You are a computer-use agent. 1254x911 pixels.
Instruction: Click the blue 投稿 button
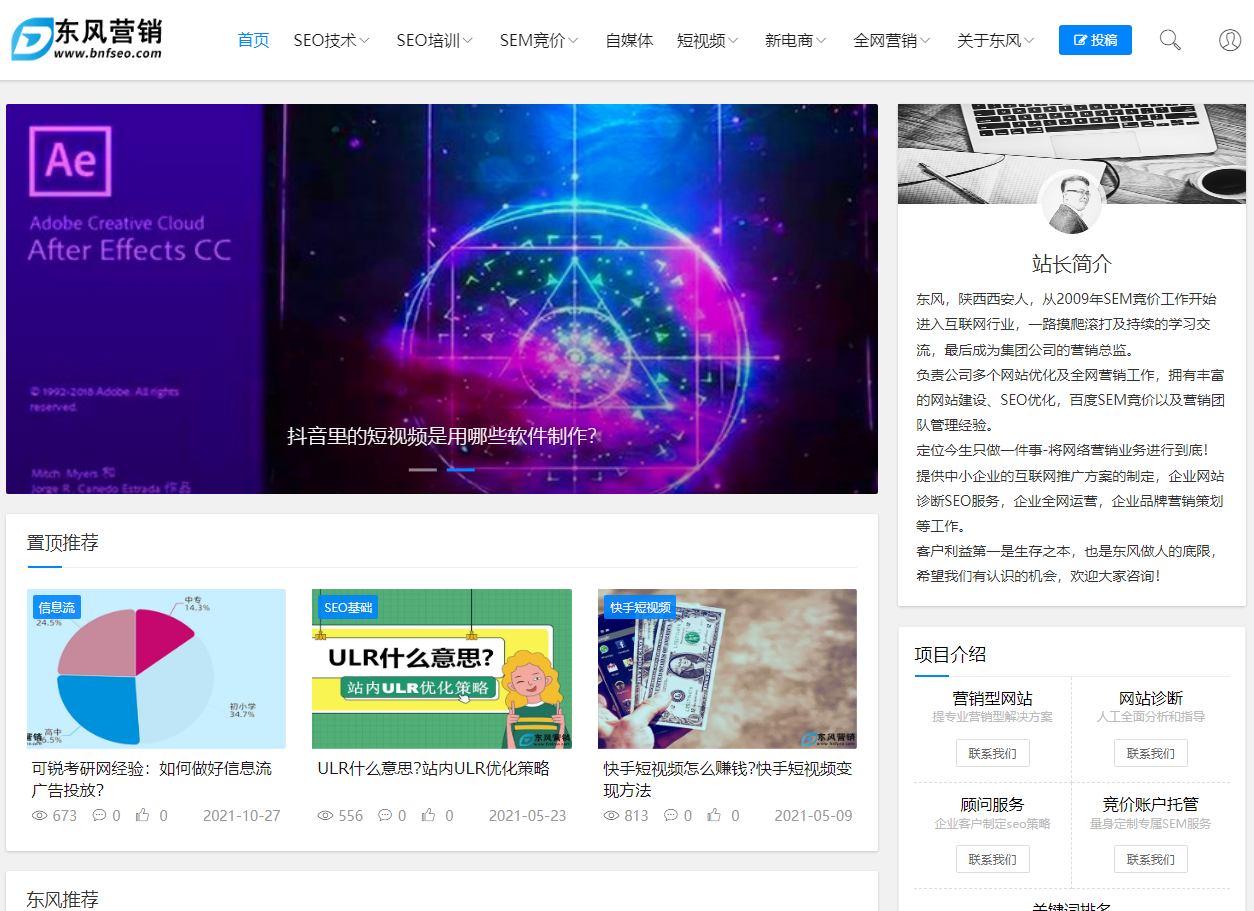pos(1095,40)
